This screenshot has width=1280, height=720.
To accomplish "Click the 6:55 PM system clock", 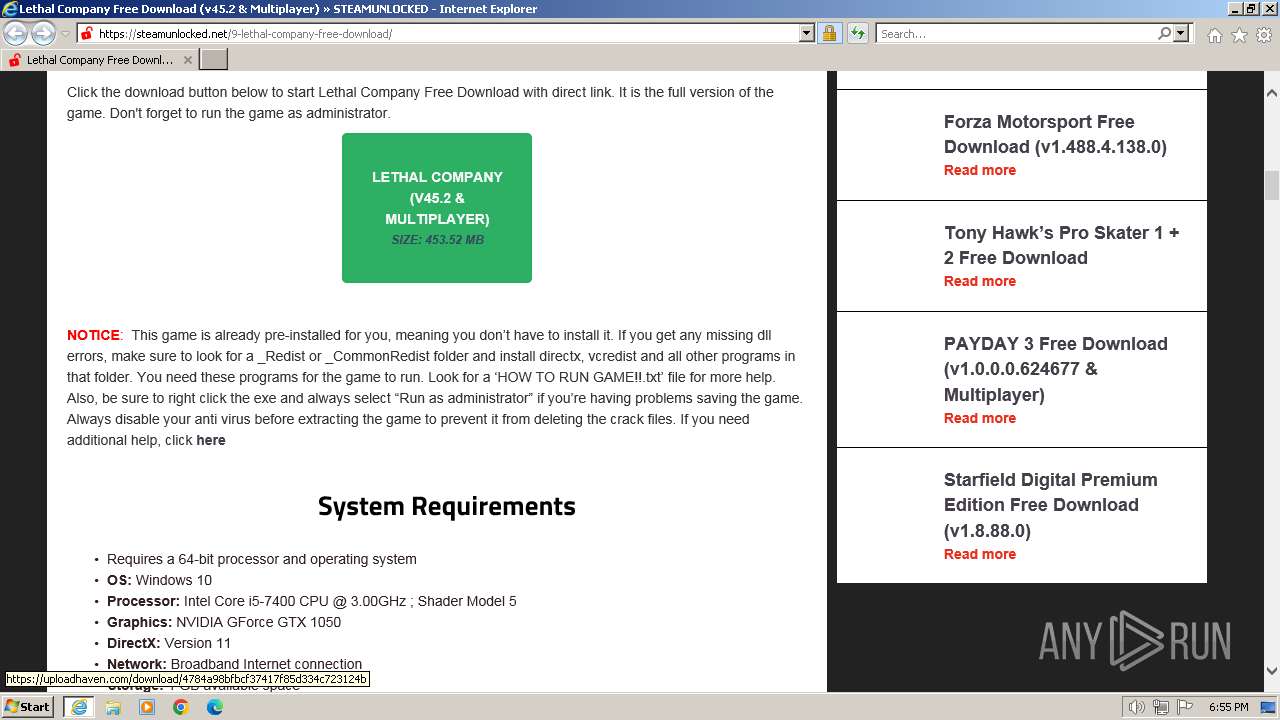I will pos(1228,707).
